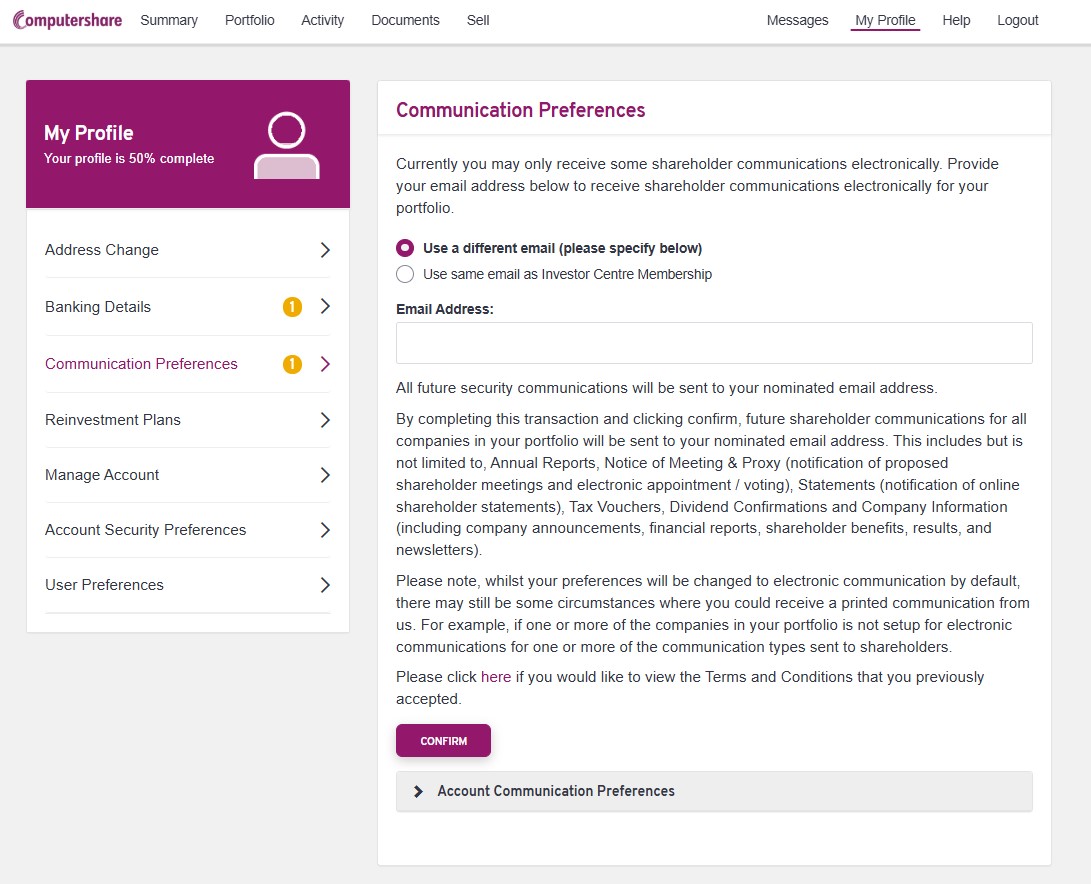This screenshot has height=884, width=1091.
Task: Go to the Documents tab
Action: click(x=405, y=20)
